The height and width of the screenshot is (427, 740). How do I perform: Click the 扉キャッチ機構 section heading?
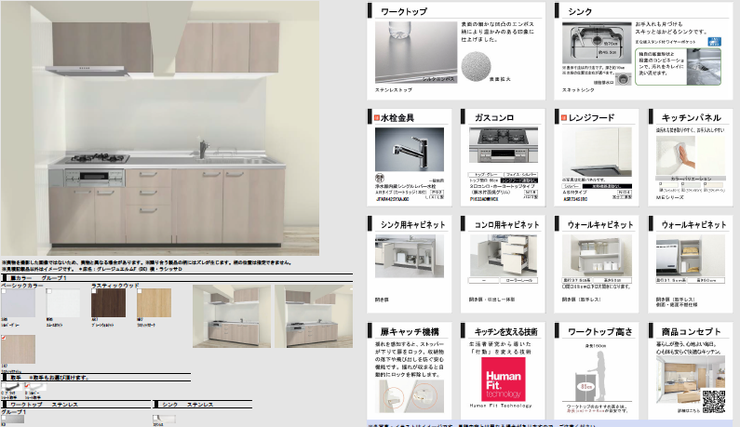click(410, 332)
